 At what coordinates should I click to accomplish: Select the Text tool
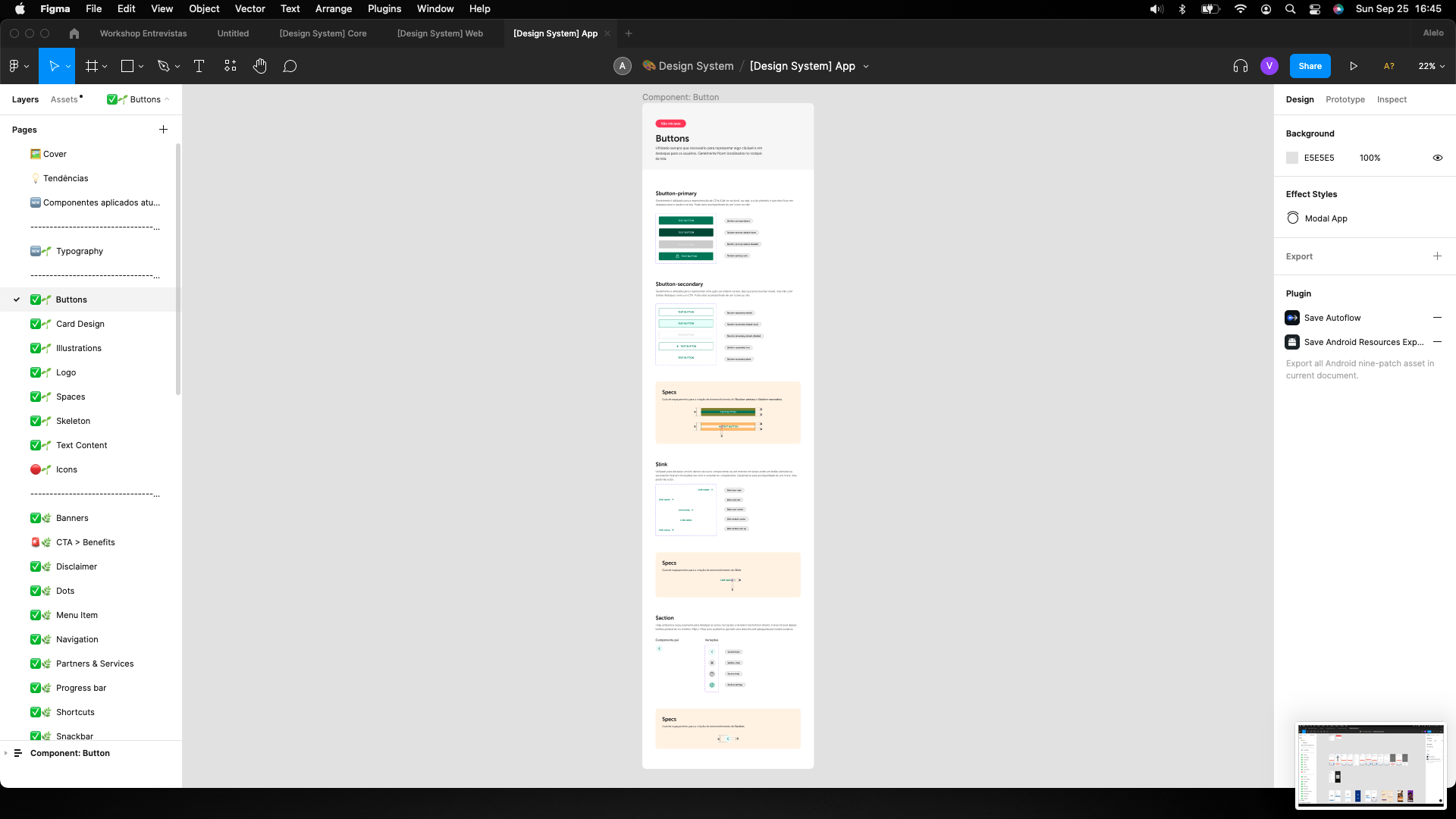[199, 66]
